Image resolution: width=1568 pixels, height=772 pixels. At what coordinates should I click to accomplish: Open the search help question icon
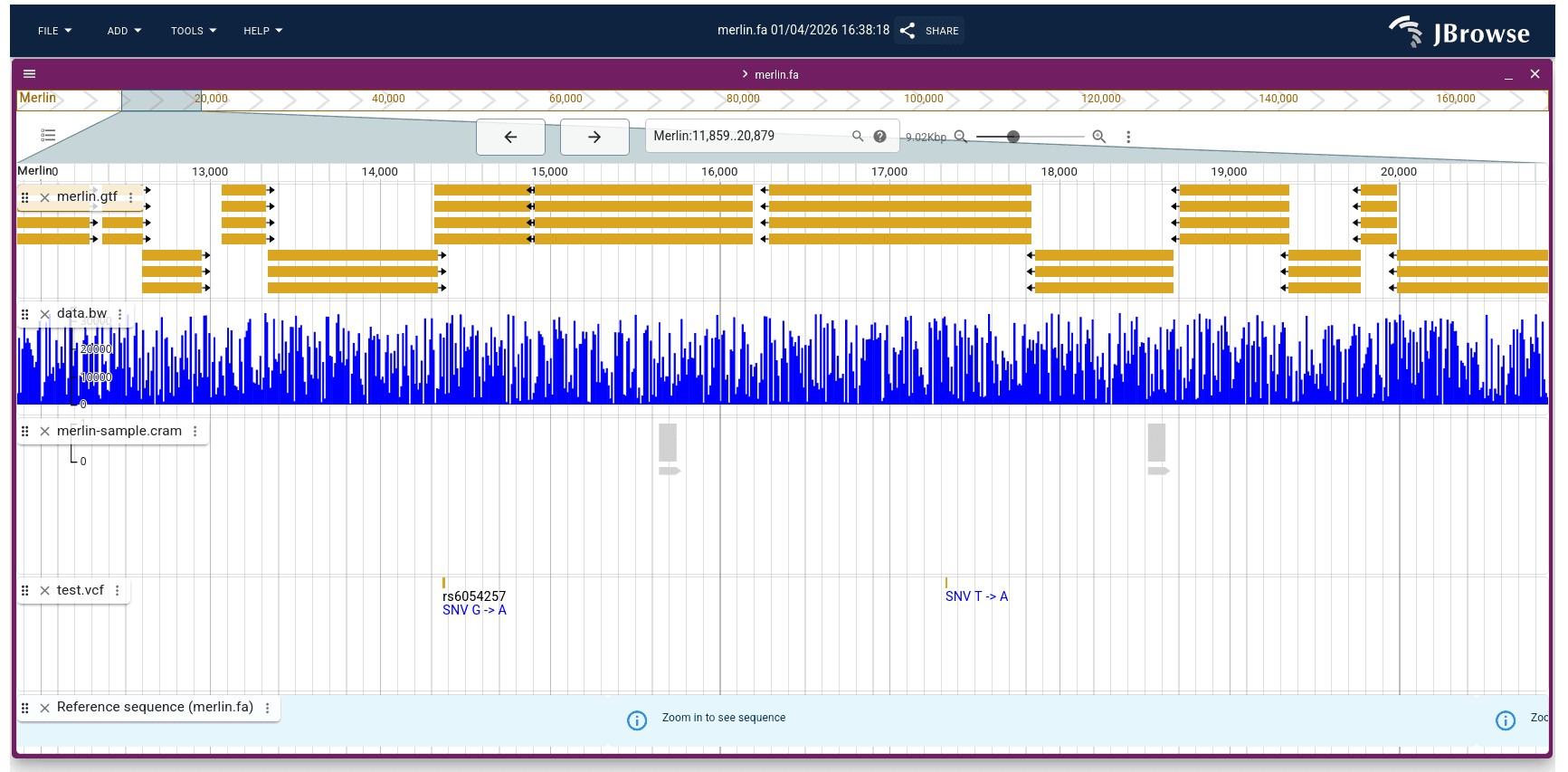879,137
